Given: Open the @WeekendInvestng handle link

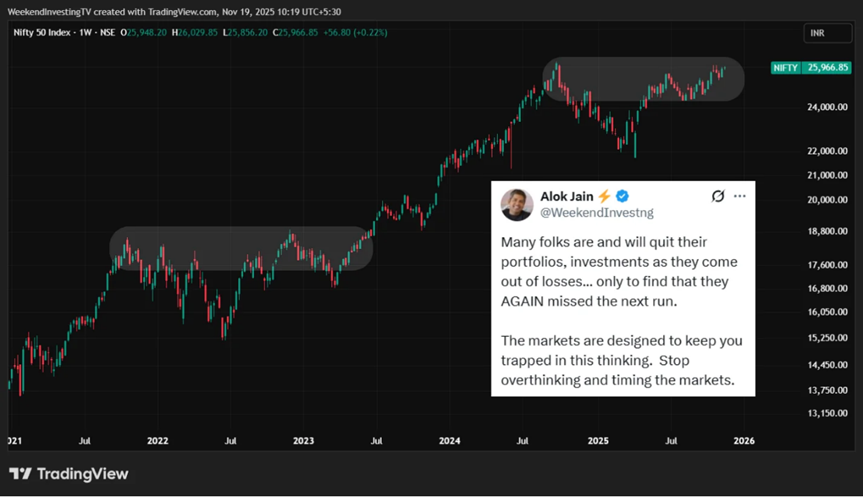Looking at the screenshot, I should (586, 213).
